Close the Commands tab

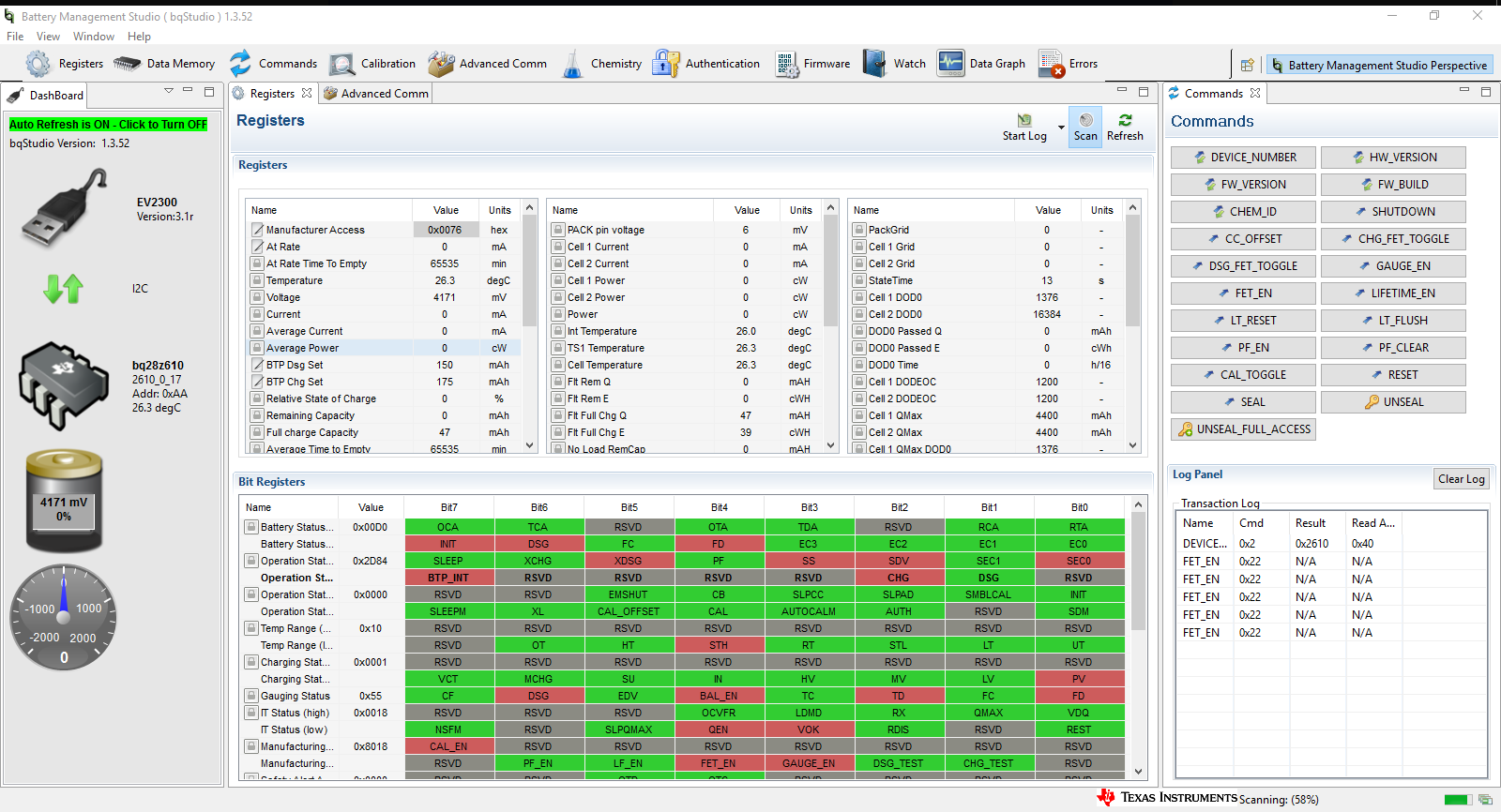1255,93
